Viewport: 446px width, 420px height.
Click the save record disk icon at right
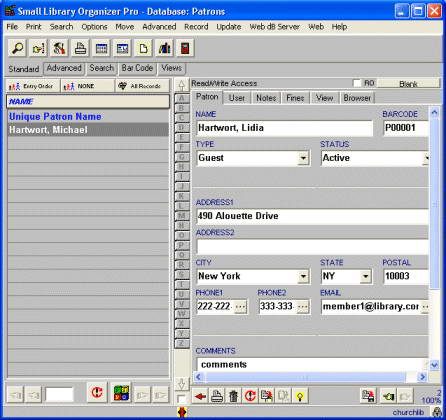coord(368,396)
